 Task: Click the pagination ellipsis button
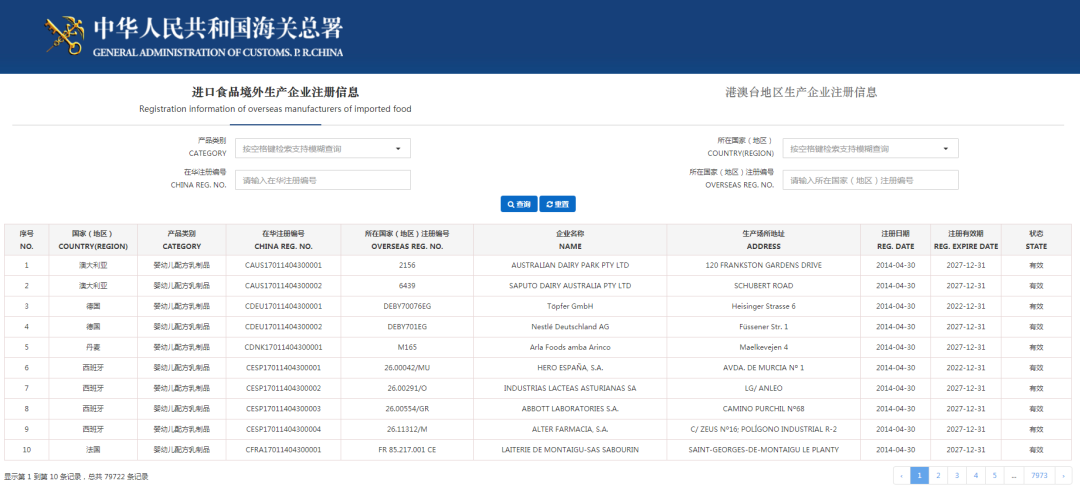1014,476
